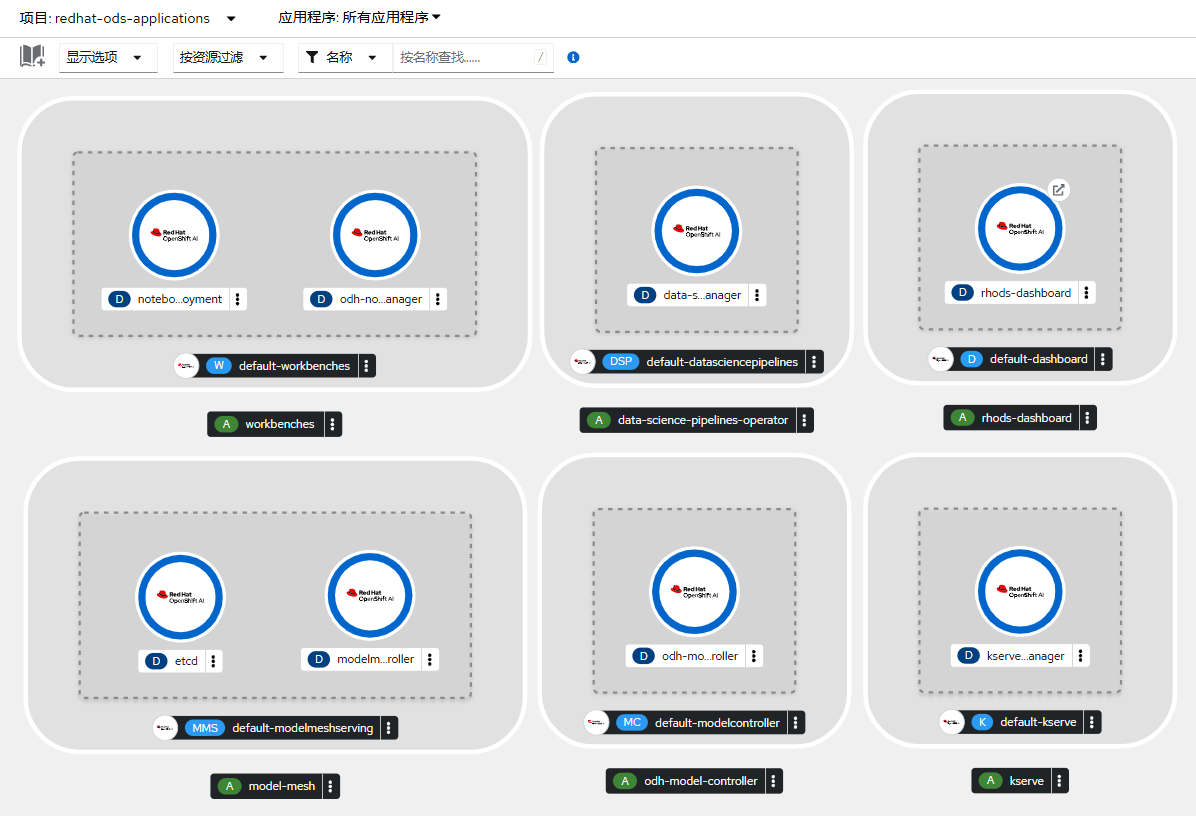Screen dimensions: 1196x816
Task: Open kebab menu for rhods-dashboard application
Action: 1088,418
